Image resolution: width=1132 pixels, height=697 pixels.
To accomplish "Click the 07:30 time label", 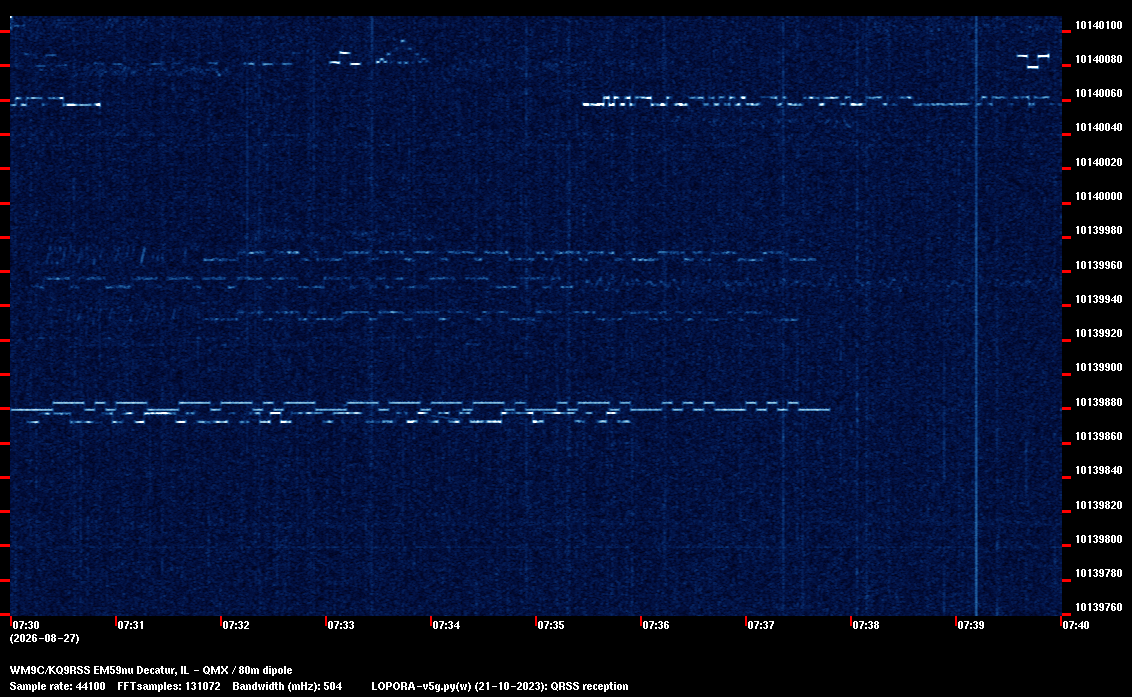I will [26, 625].
